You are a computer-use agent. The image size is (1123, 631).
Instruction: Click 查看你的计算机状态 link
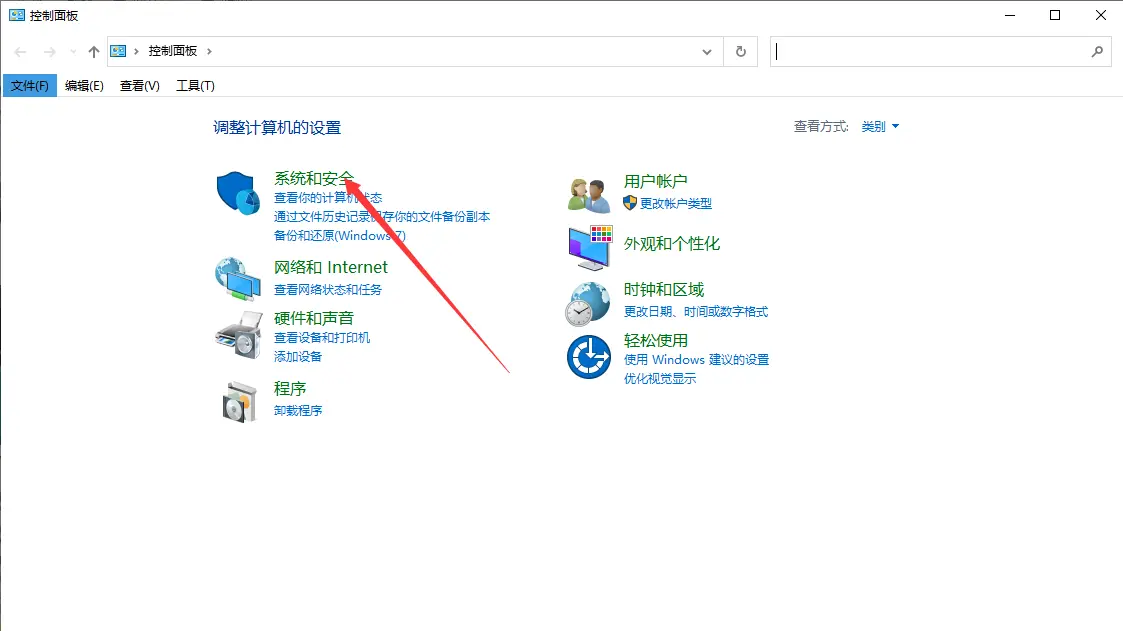328,198
